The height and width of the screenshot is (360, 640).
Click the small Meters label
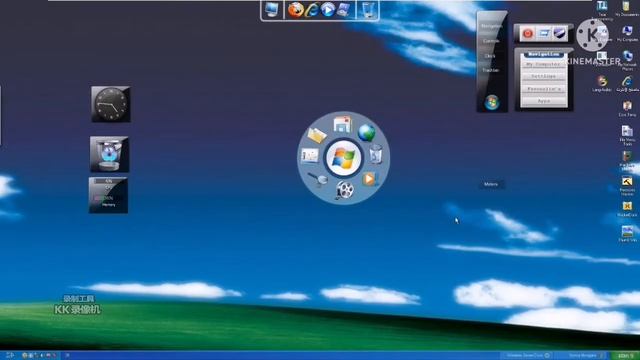point(491,184)
